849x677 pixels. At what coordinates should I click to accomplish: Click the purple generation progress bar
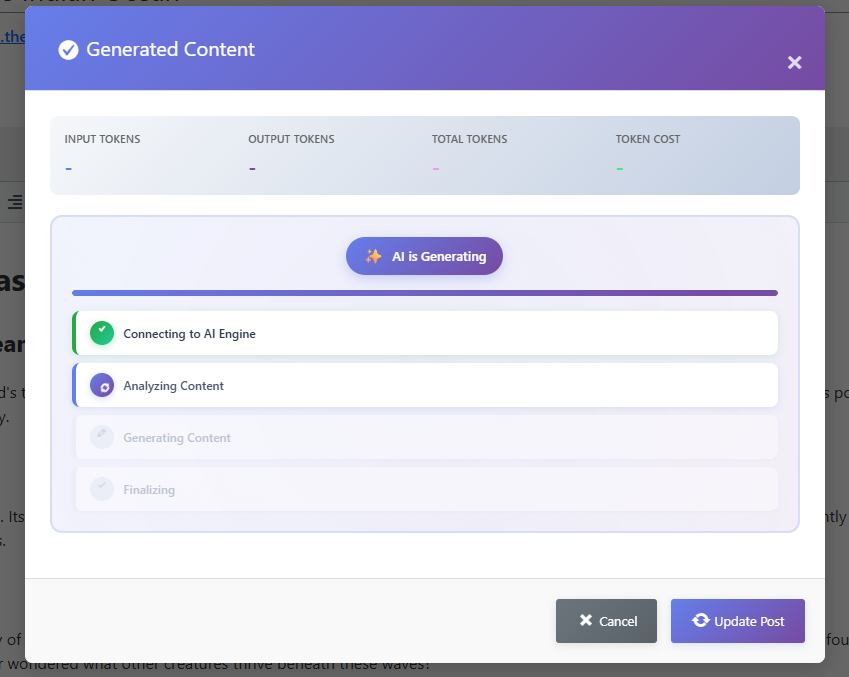click(x=424, y=292)
